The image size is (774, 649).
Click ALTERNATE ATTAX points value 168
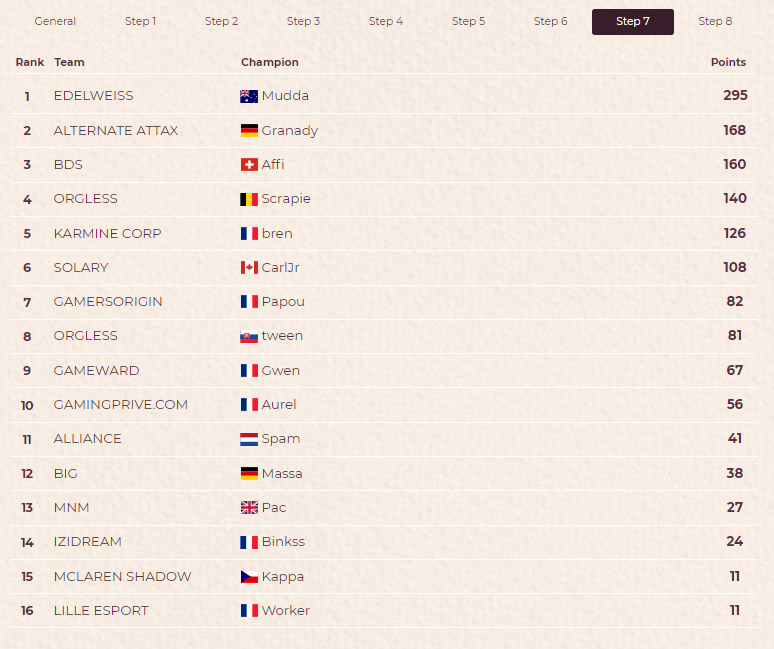(735, 130)
